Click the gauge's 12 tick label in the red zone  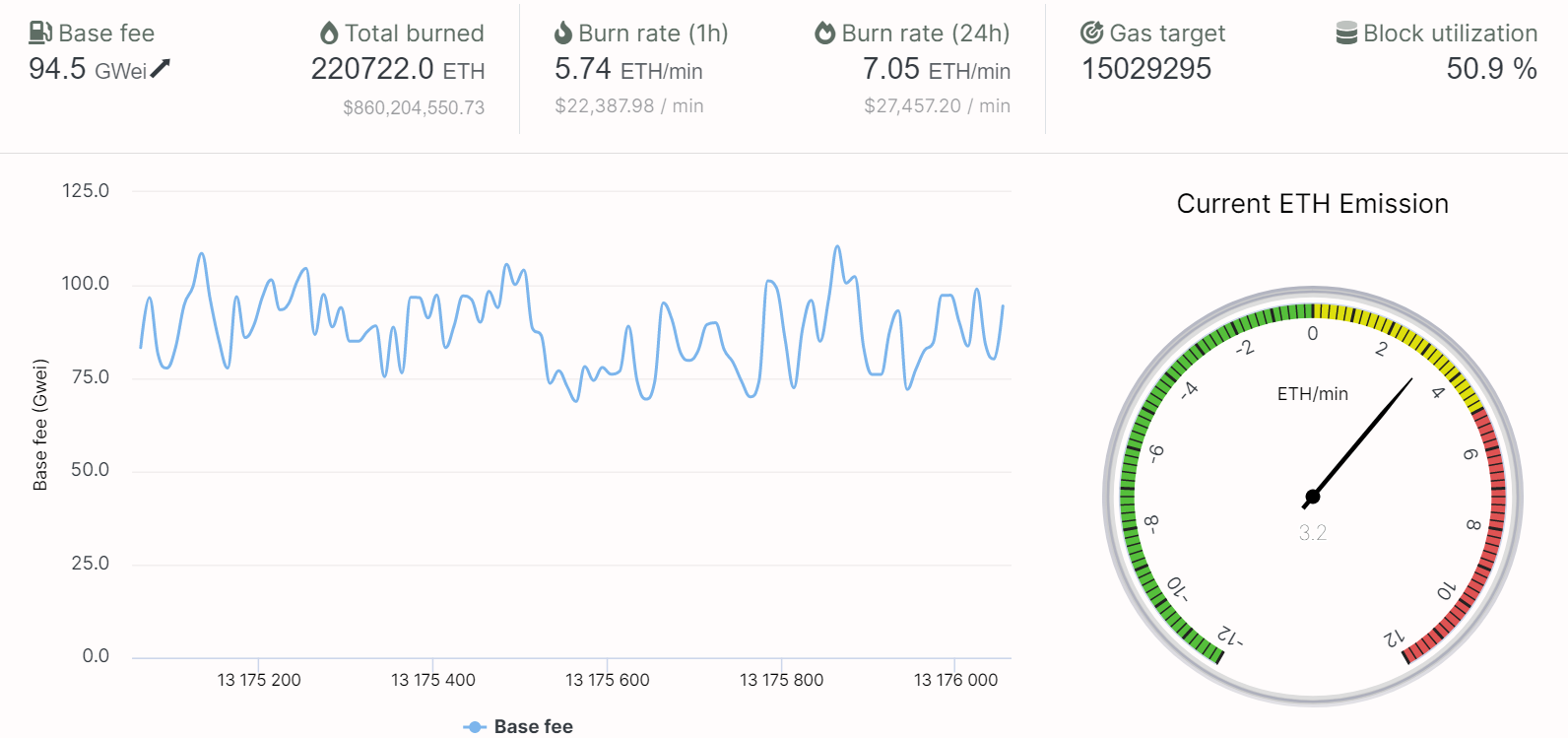[1395, 637]
